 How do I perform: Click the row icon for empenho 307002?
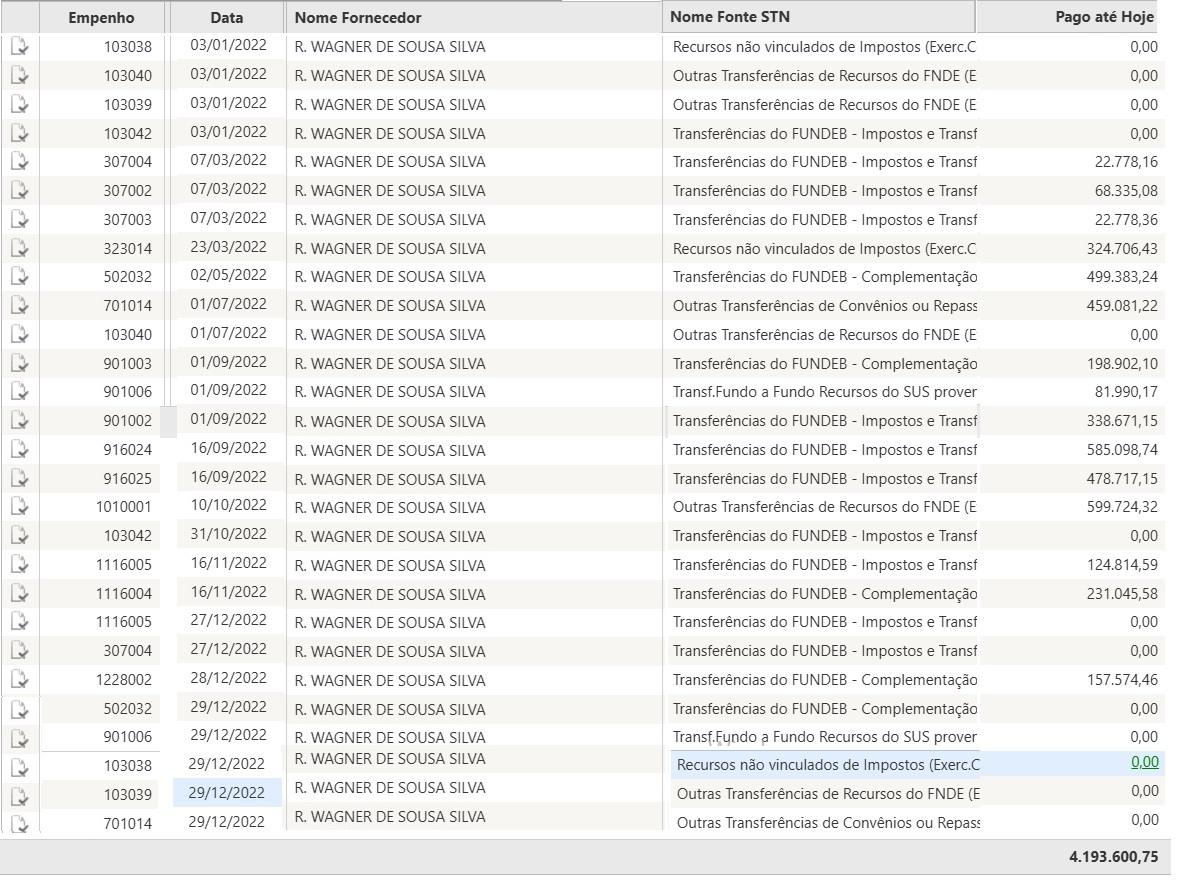[x=19, y=190]
